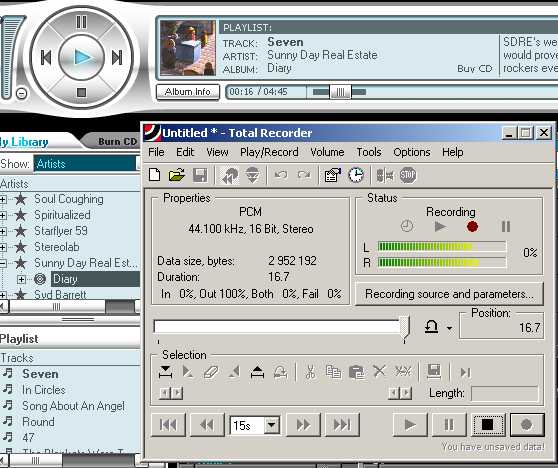This screenshot has height=468, width=558.
Task: Open the View menu
Action: tap(217, 152)
